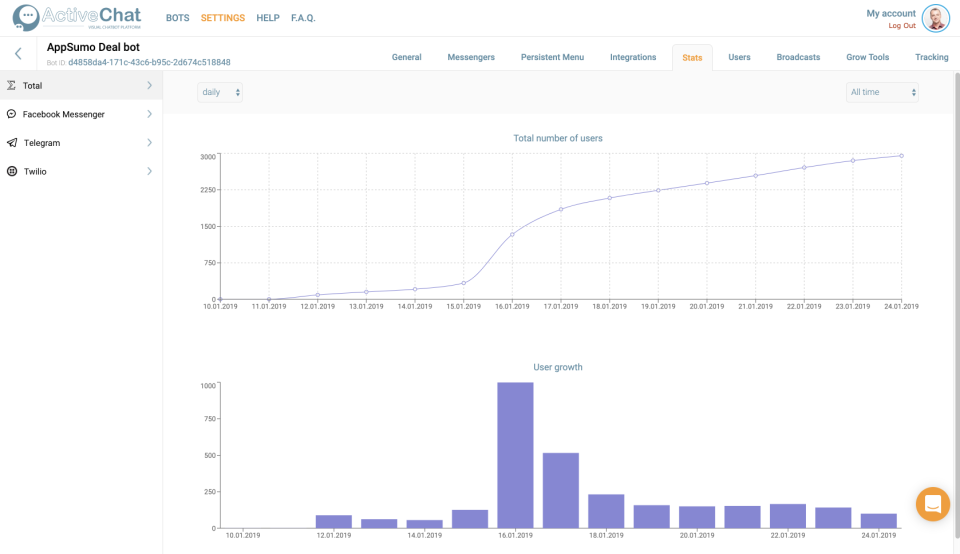Go to the Grow Tools tab
Screen dimensions: 960x554
coord(868,57)
